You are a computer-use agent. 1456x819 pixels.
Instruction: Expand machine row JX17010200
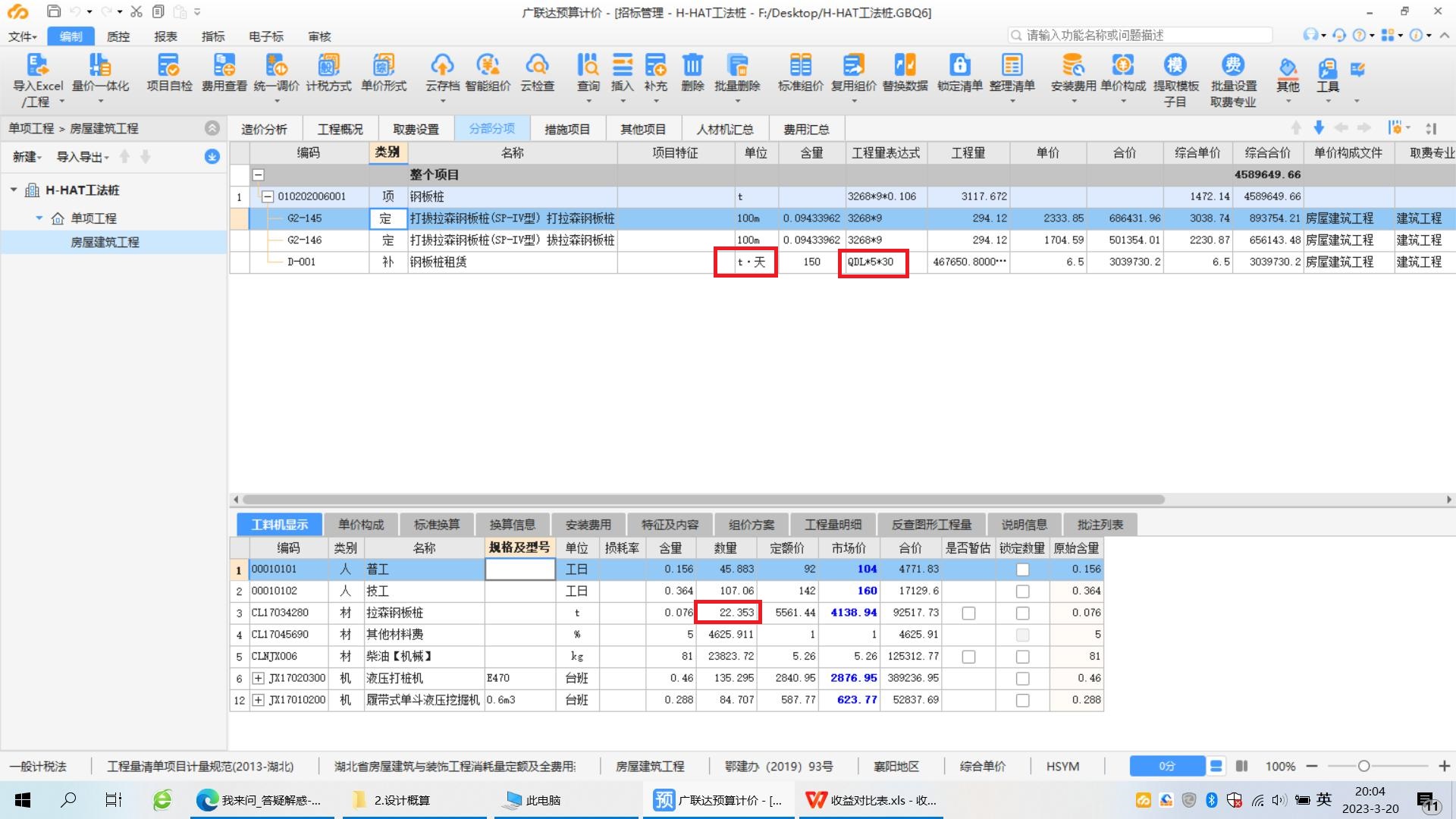point(258,701)
